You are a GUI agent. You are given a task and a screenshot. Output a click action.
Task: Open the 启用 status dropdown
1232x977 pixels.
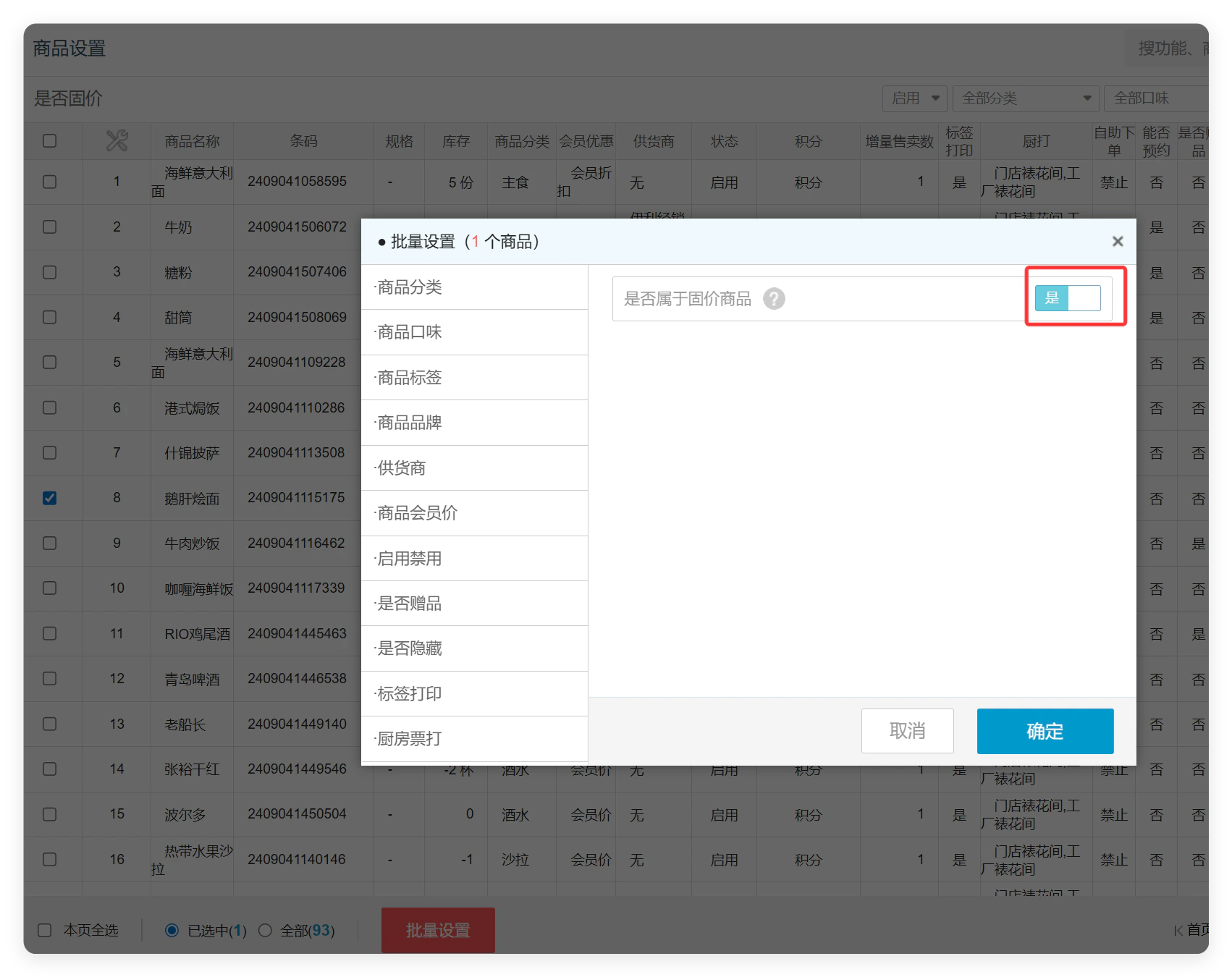pos(915,98)
